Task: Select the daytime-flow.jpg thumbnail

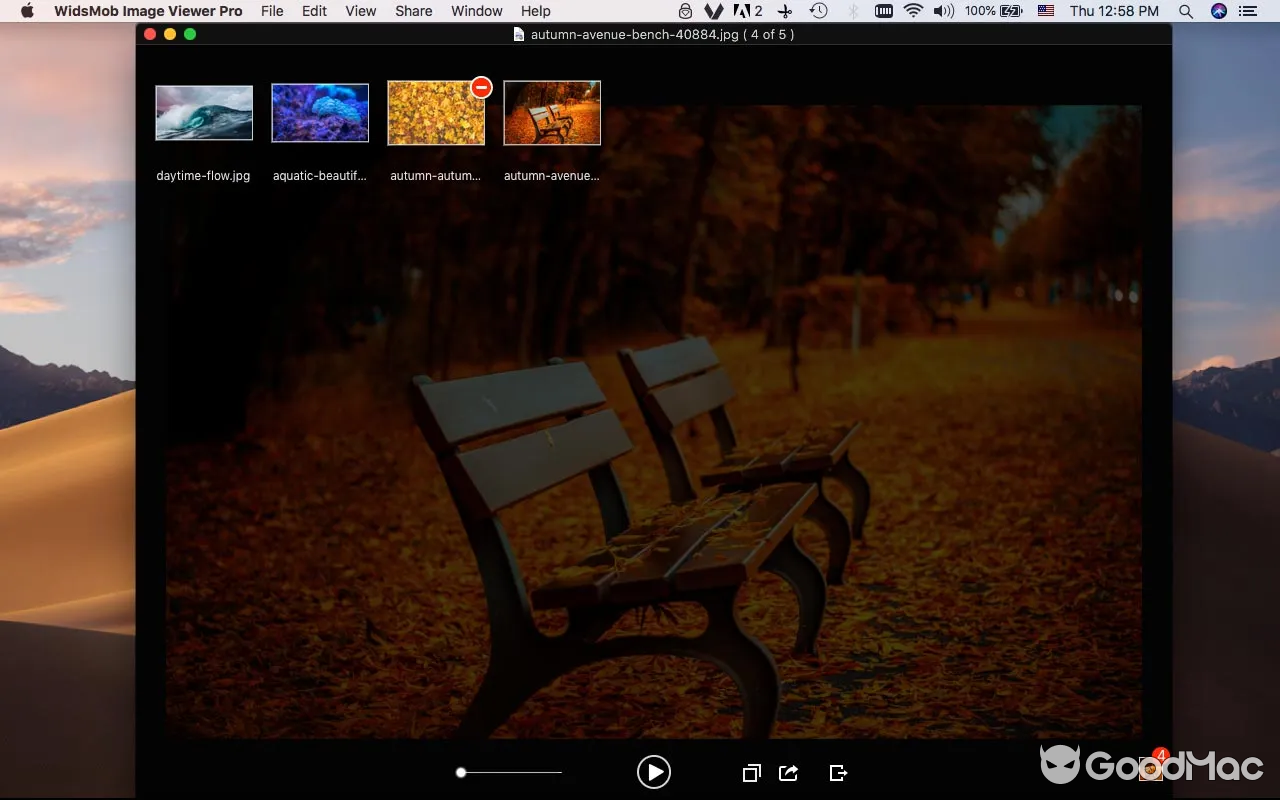Action: click(x=204, y=112)
